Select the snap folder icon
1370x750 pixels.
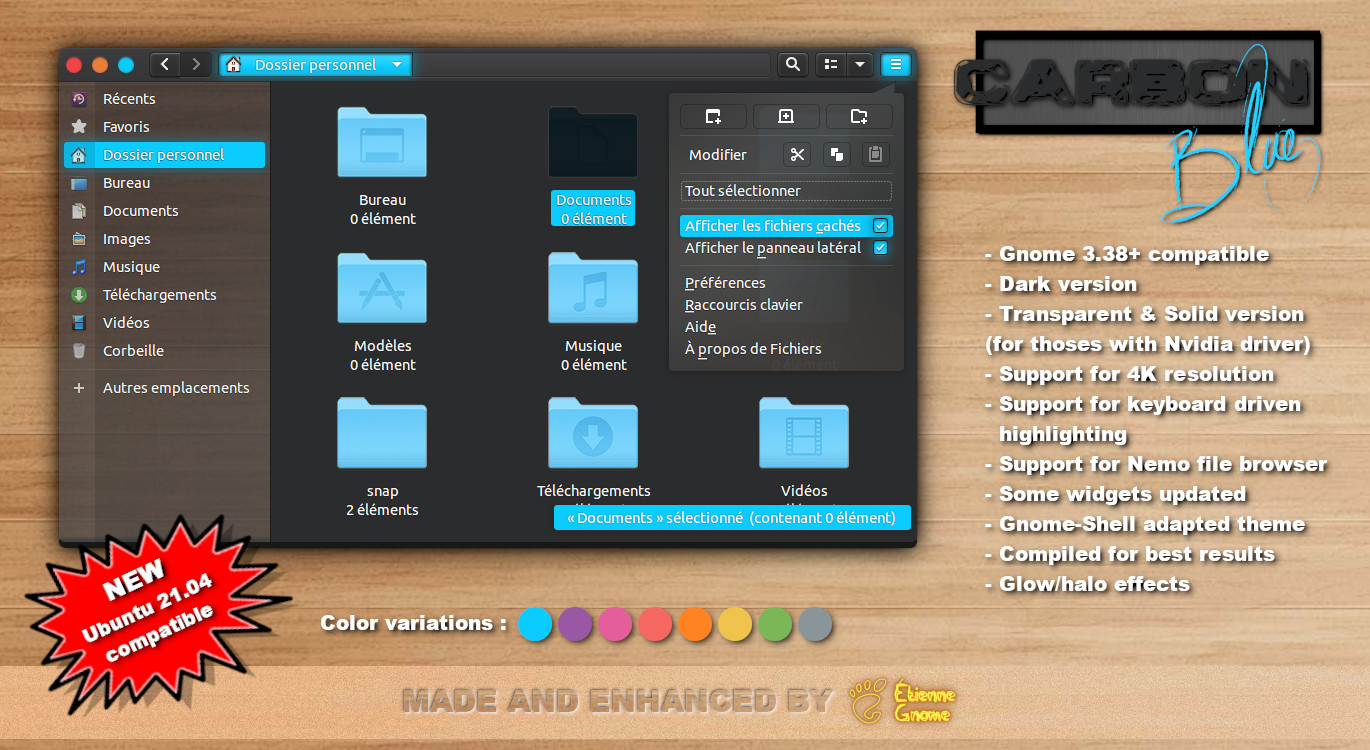click(382, 433)
